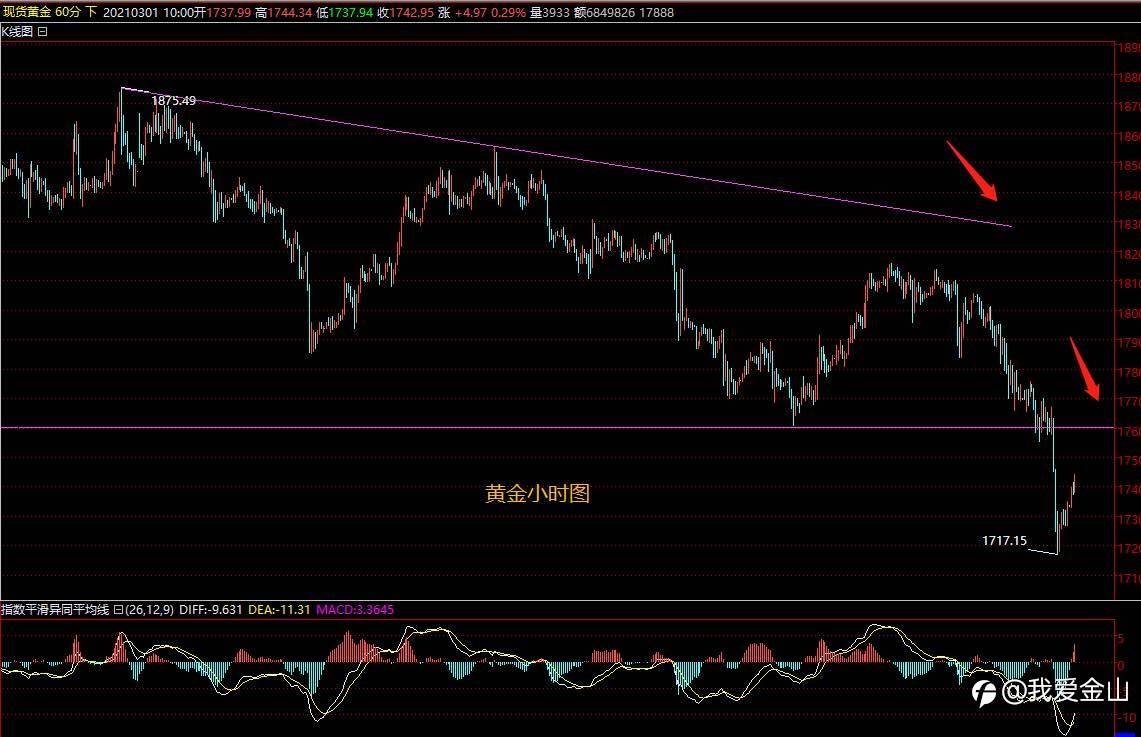The height and width of the screenshot is (737, 1141).
Task: Click the box icon before (26,12,9)
Action: click(x=119, y=610)
